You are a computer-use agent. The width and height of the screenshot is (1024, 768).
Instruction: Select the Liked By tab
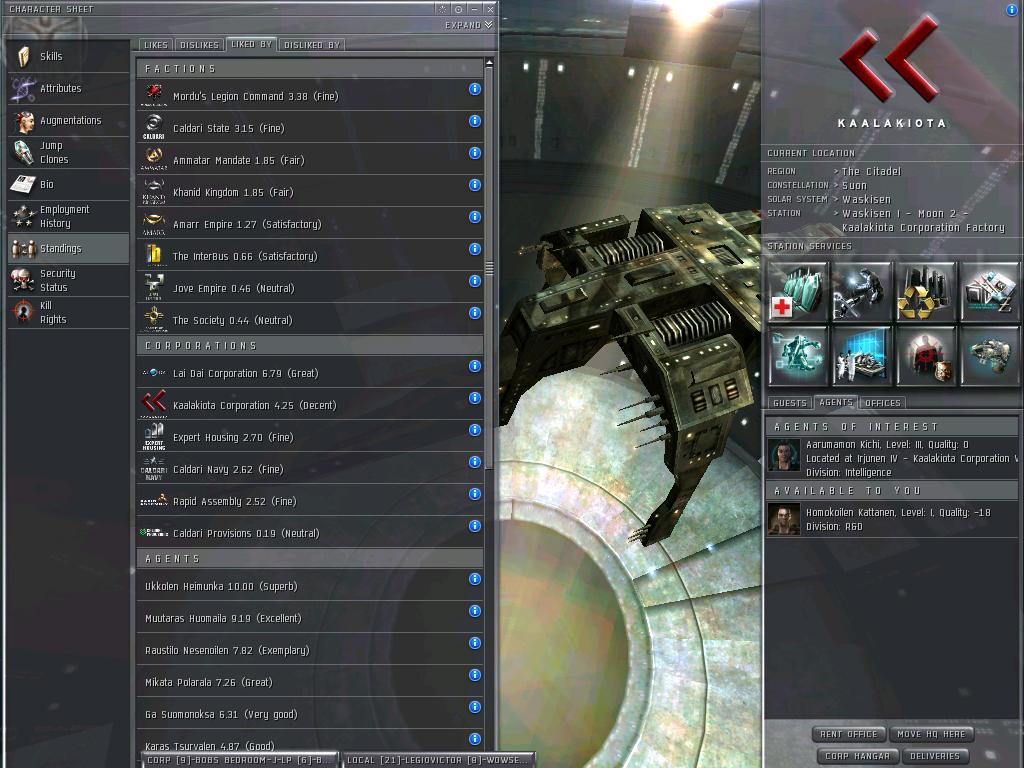(x=251, y=44)
